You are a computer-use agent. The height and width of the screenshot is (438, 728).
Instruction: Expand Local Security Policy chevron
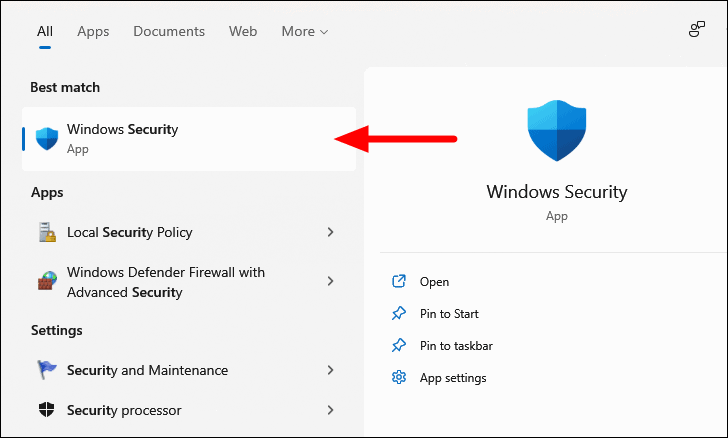[330, 232]
